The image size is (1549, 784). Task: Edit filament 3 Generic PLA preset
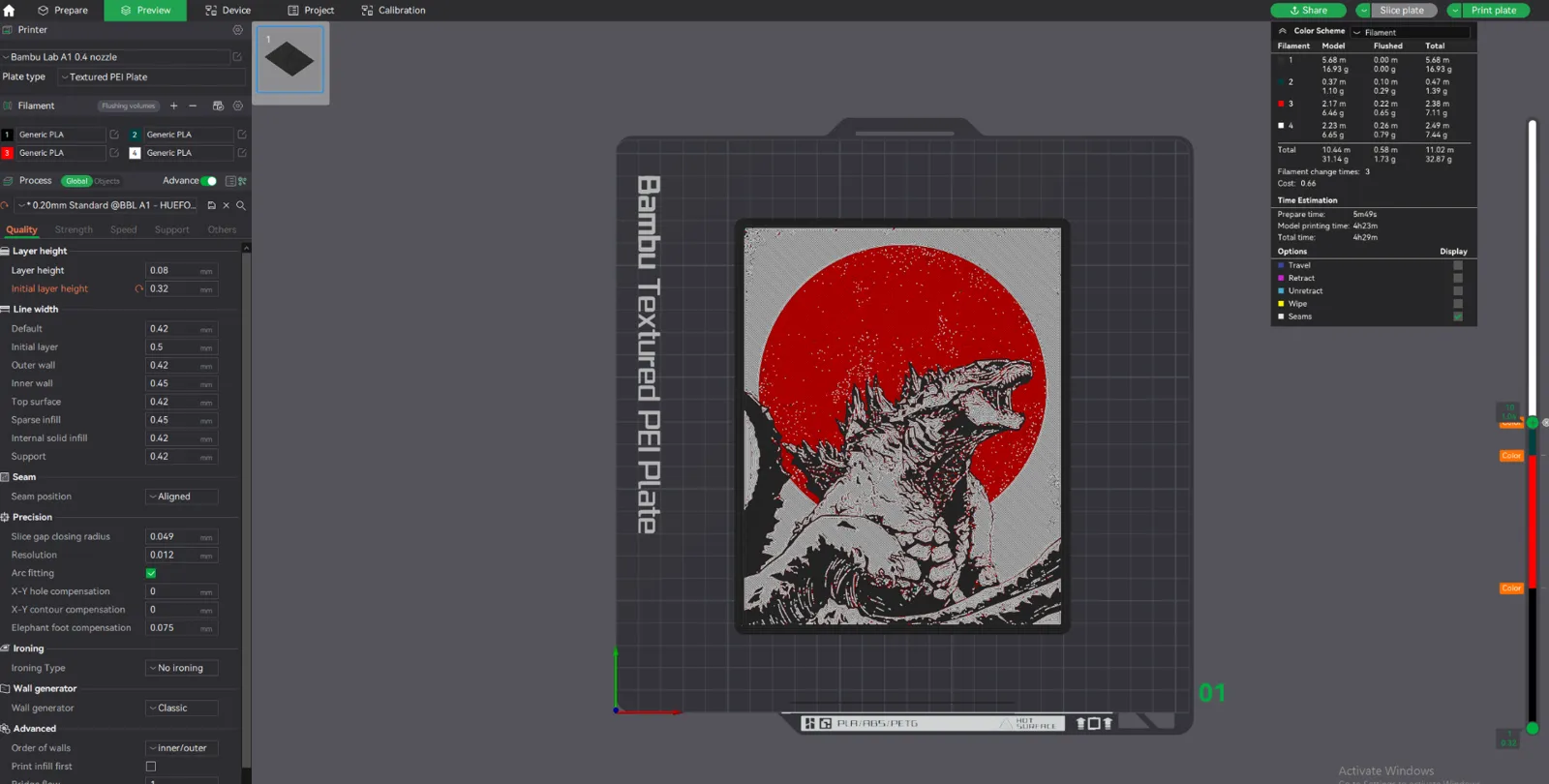coord(114,153)
